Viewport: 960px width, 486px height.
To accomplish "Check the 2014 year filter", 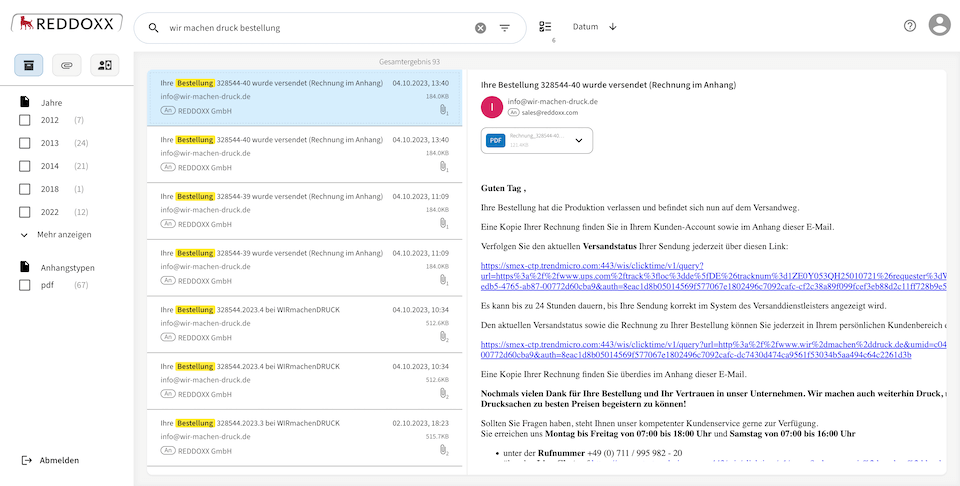I will click(x=24, y=166).
